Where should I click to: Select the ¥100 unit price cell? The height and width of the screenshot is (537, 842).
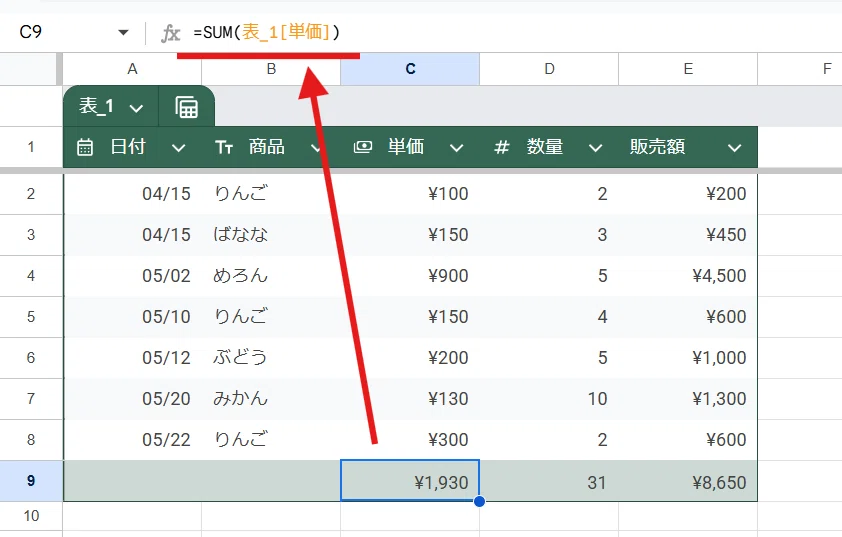point(410,194)
